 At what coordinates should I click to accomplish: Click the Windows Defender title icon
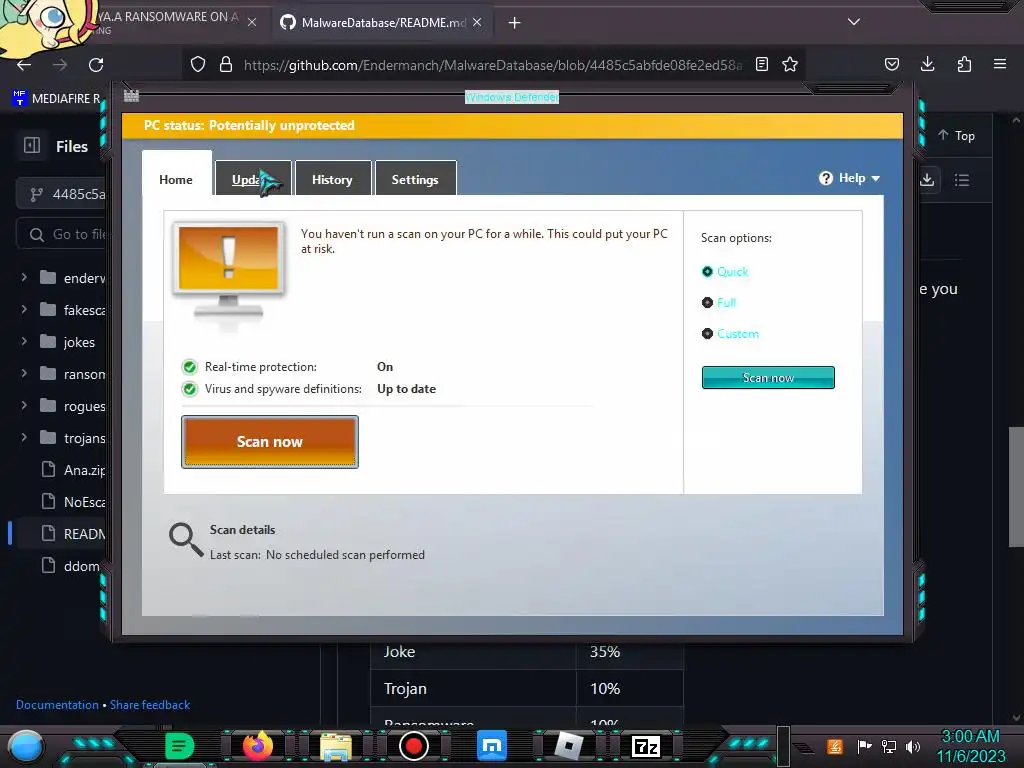(x=131, y=95)
